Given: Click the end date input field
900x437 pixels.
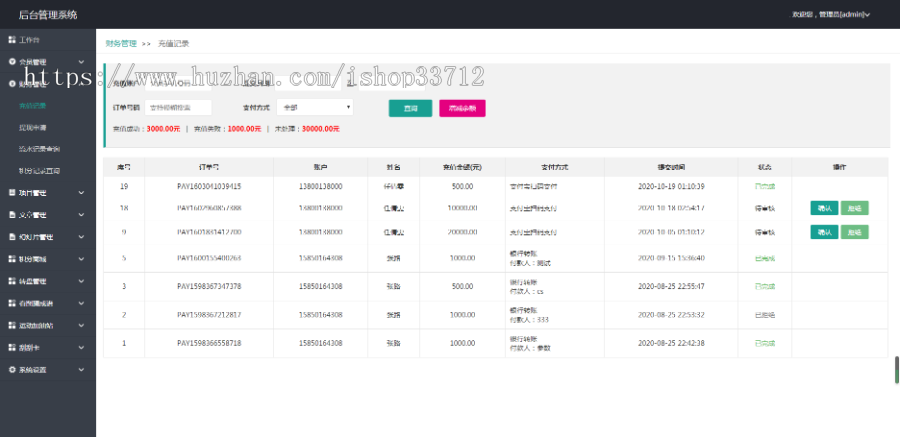Looking at the screenshot, I should pos(392,84).
